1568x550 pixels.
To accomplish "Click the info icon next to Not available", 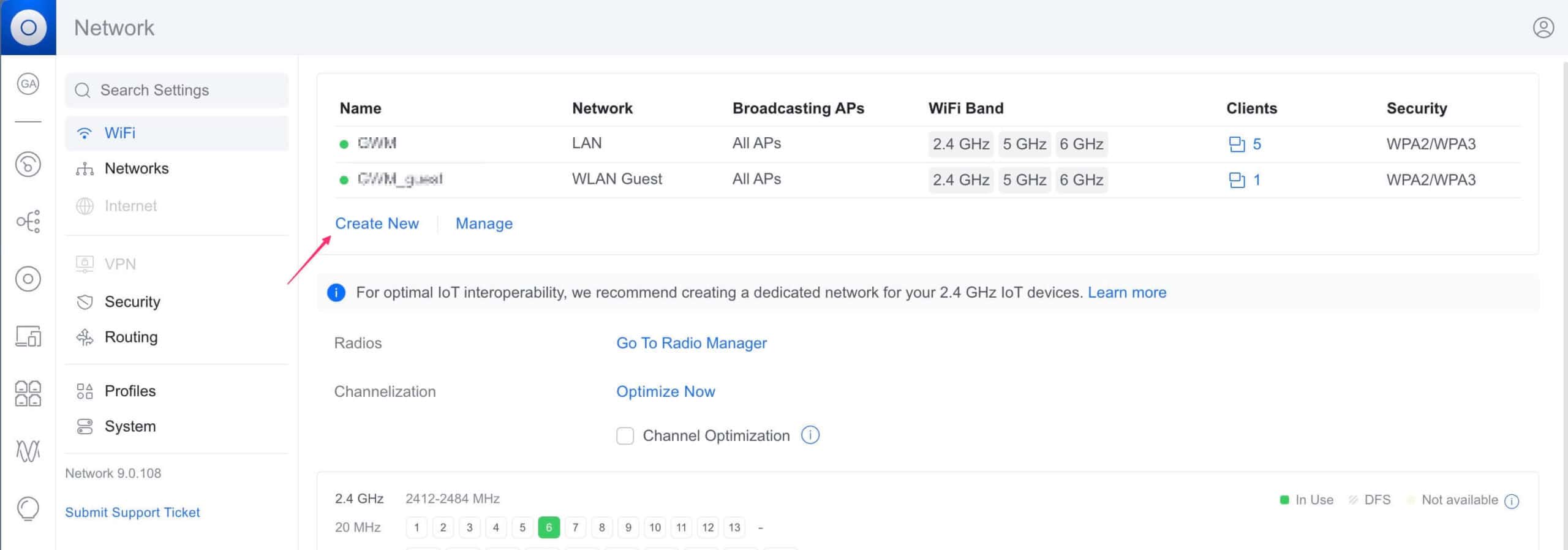I will pos(1512,501).
